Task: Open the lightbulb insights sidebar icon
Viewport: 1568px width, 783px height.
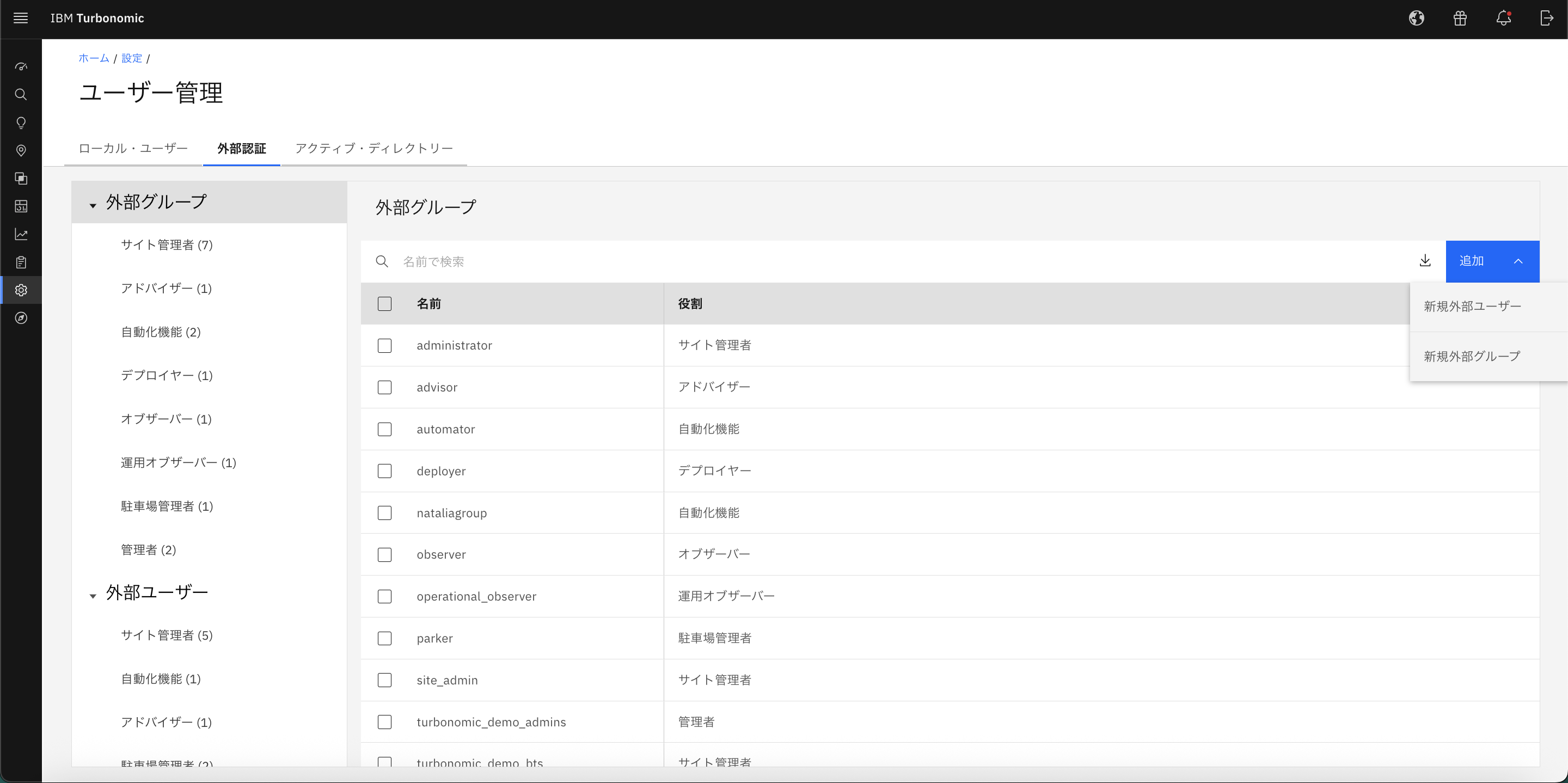Action: click(21, 123)
